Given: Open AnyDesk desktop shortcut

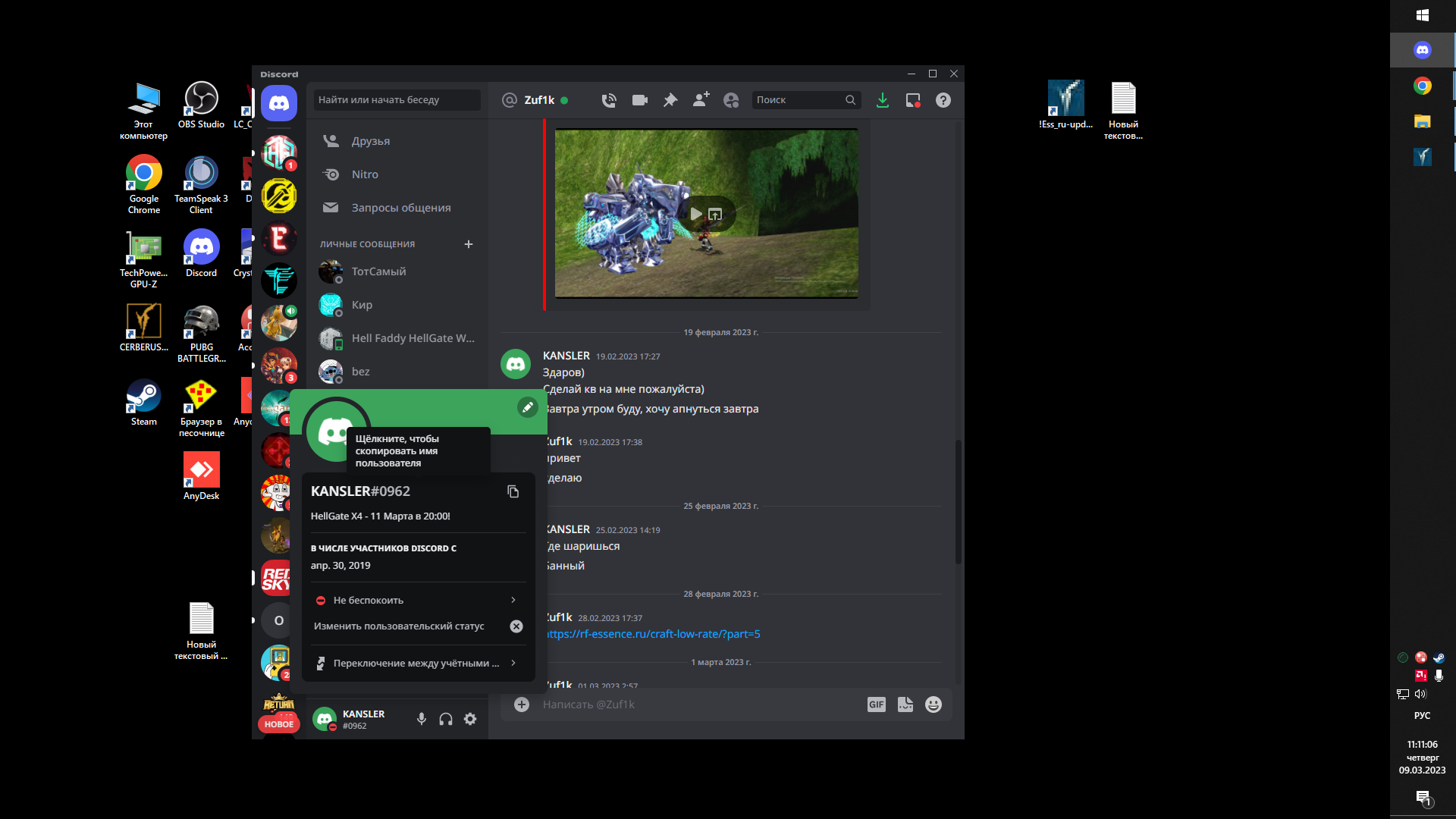Looking at the screenshot, I should point(201,477).
